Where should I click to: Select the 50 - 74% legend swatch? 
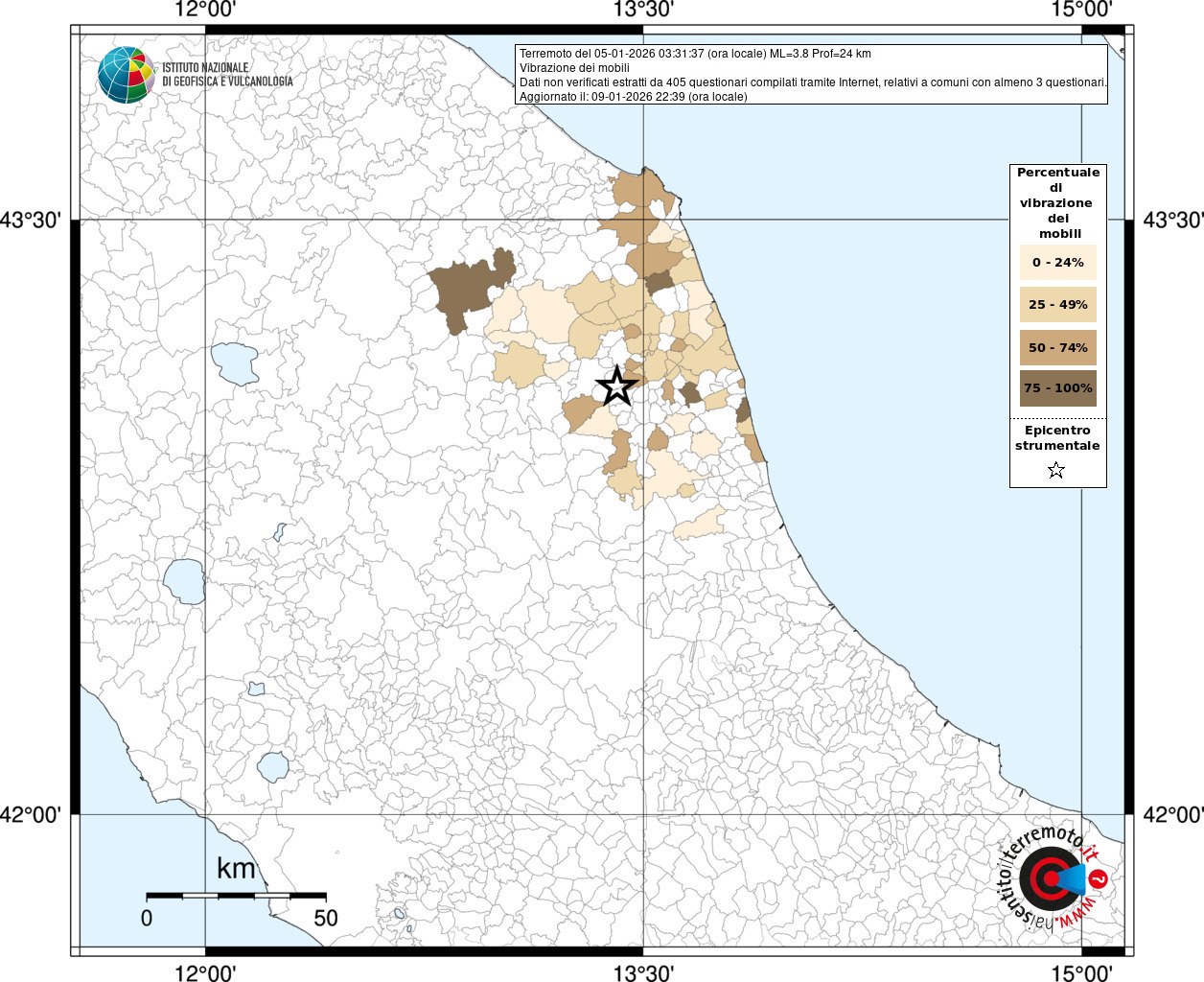(x=1057, y=347)
